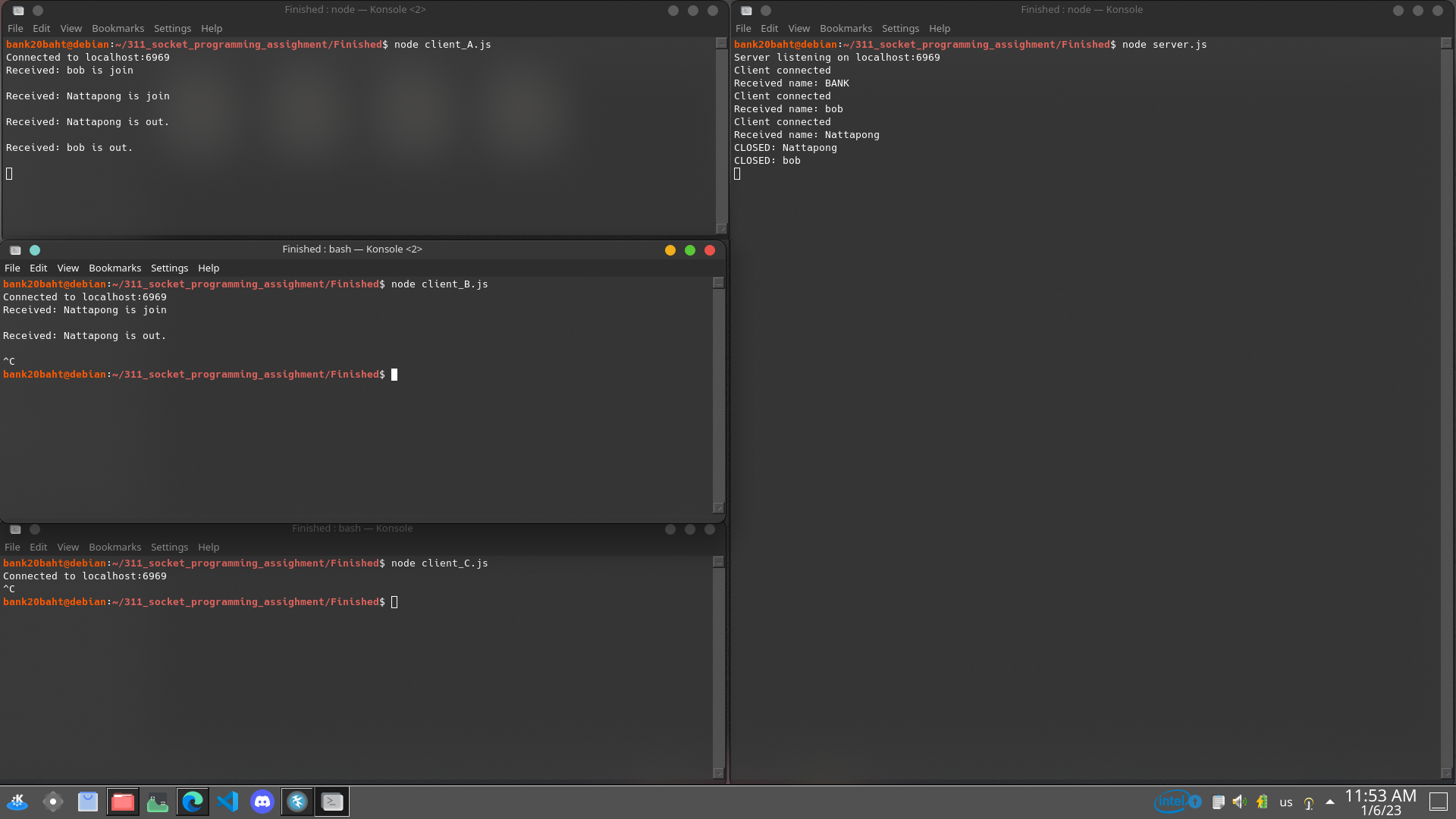
Task: Expand hidden system tray icons
Action: [1329, 802]
